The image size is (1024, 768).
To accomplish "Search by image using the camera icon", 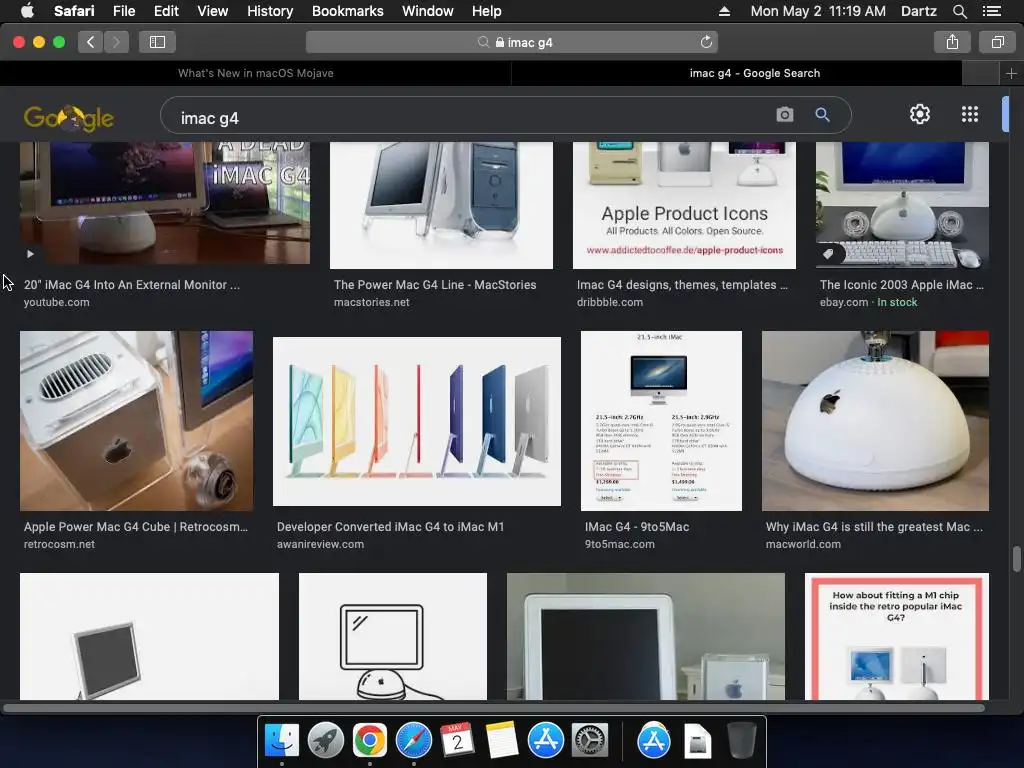I will coord(785,115).
